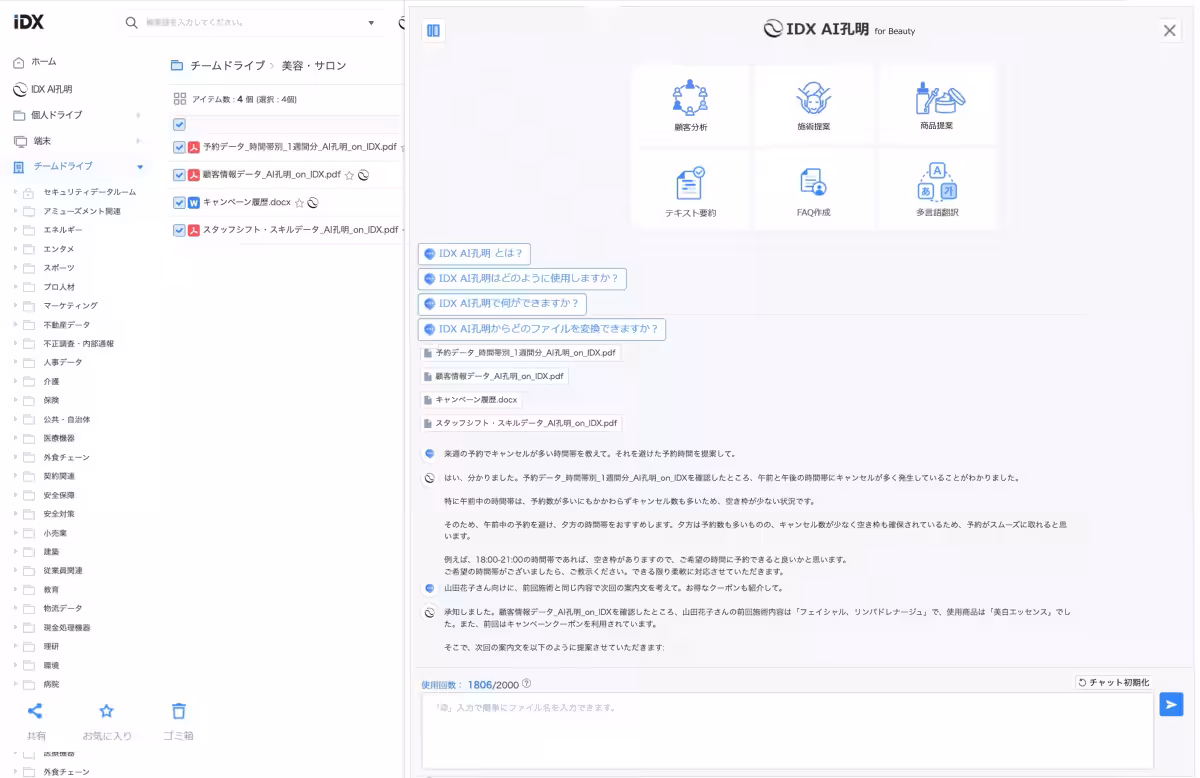Screen dimensions: 1200x778
Task: Click the 共有 share icon
Action: 35,711
